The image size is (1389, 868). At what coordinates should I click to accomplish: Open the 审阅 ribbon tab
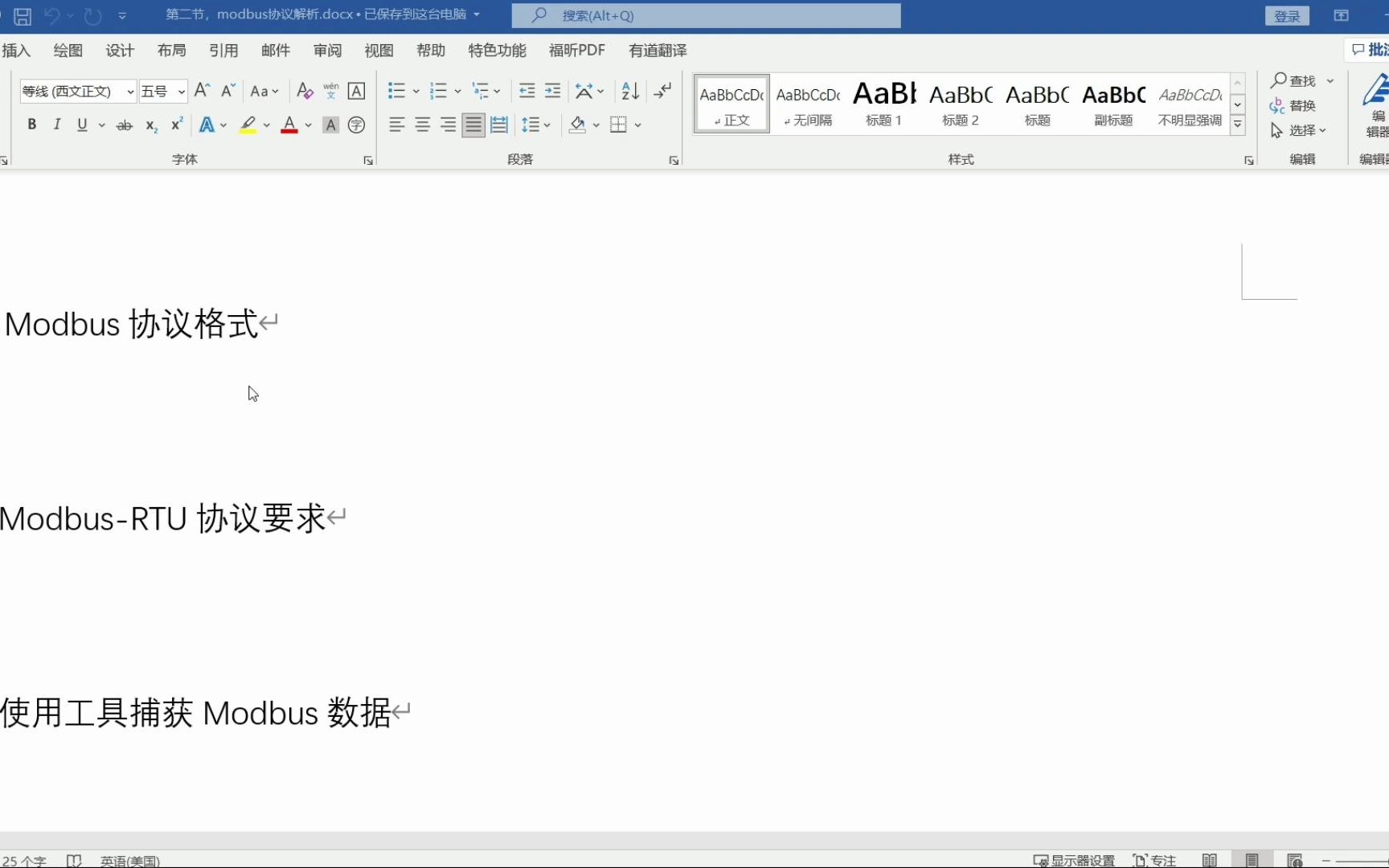327,51
